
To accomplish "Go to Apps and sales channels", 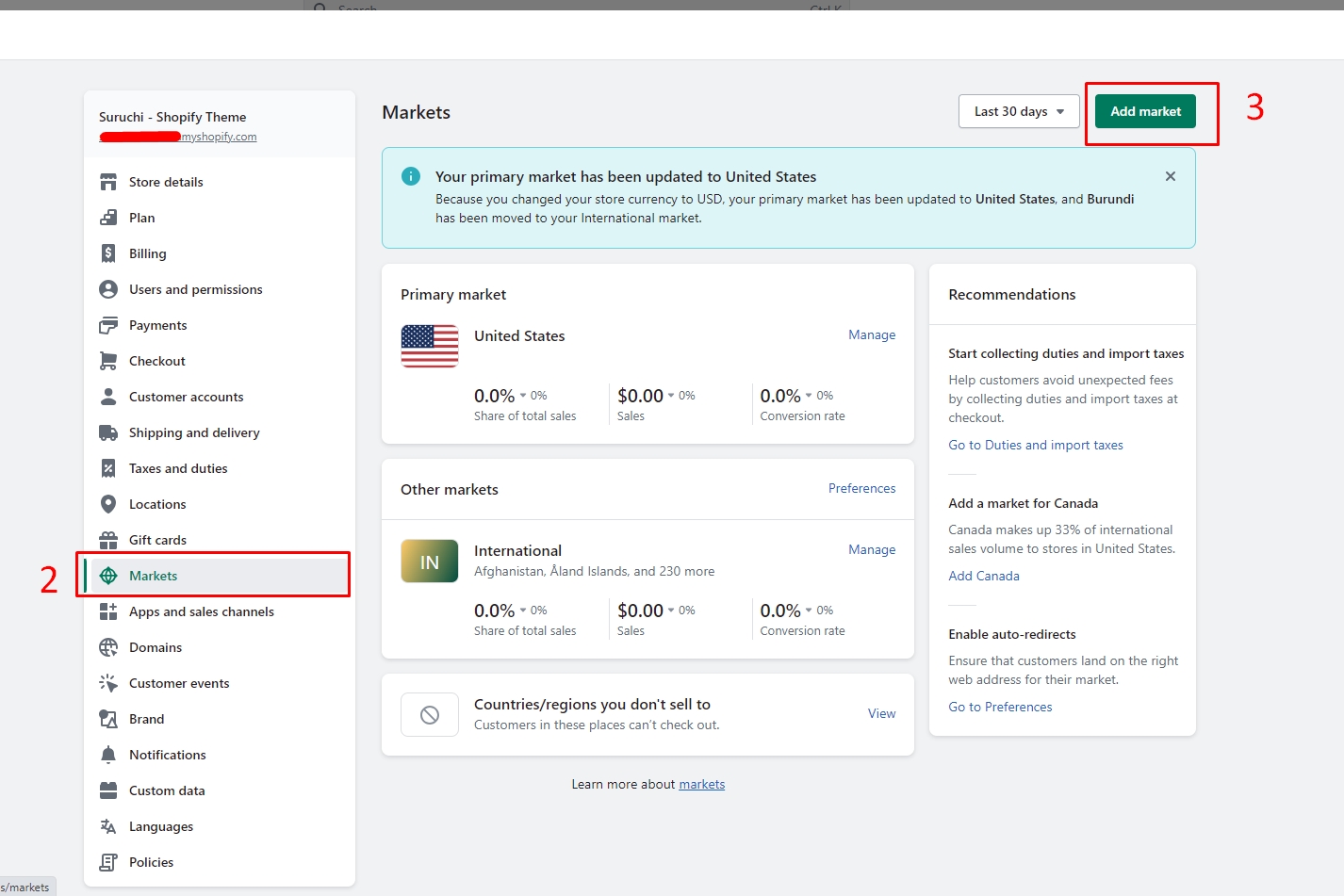I will coord(201,611).
